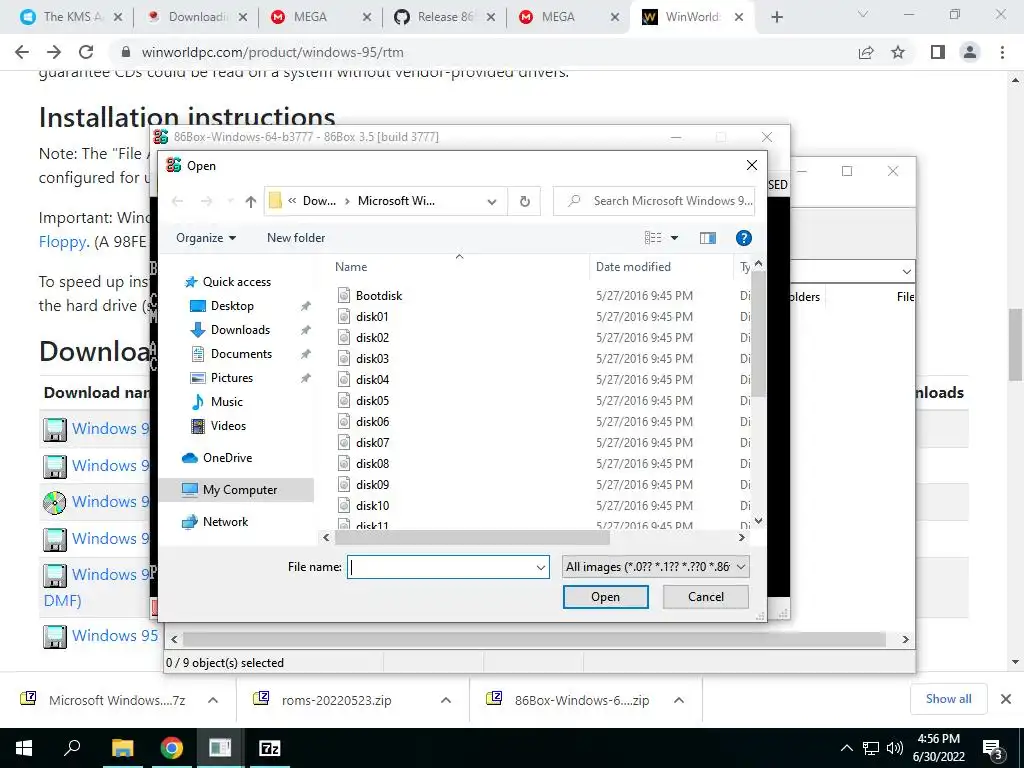Change file list view layout icon
This screenshot has height=768, width=1024.
pos(653,238)
